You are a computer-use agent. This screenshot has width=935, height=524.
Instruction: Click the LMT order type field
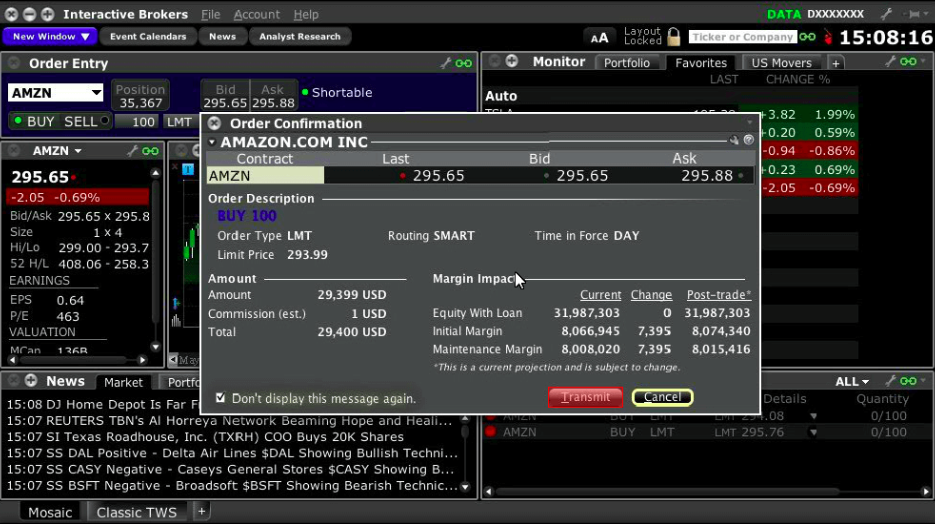click(x=179, y=122)
